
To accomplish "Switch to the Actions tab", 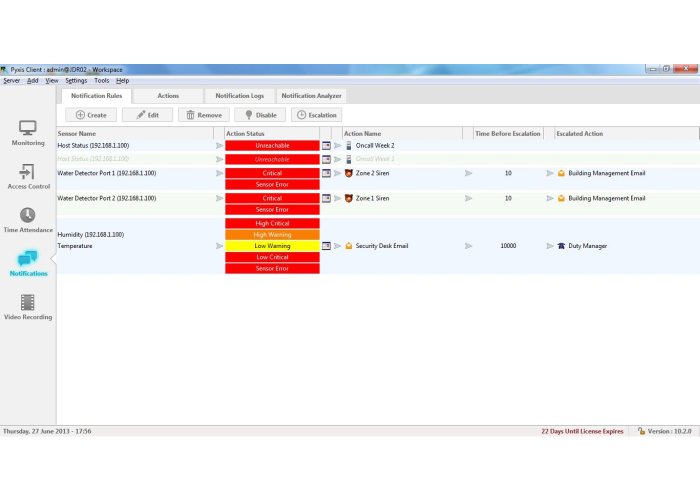I will click(x=168, y=96).
